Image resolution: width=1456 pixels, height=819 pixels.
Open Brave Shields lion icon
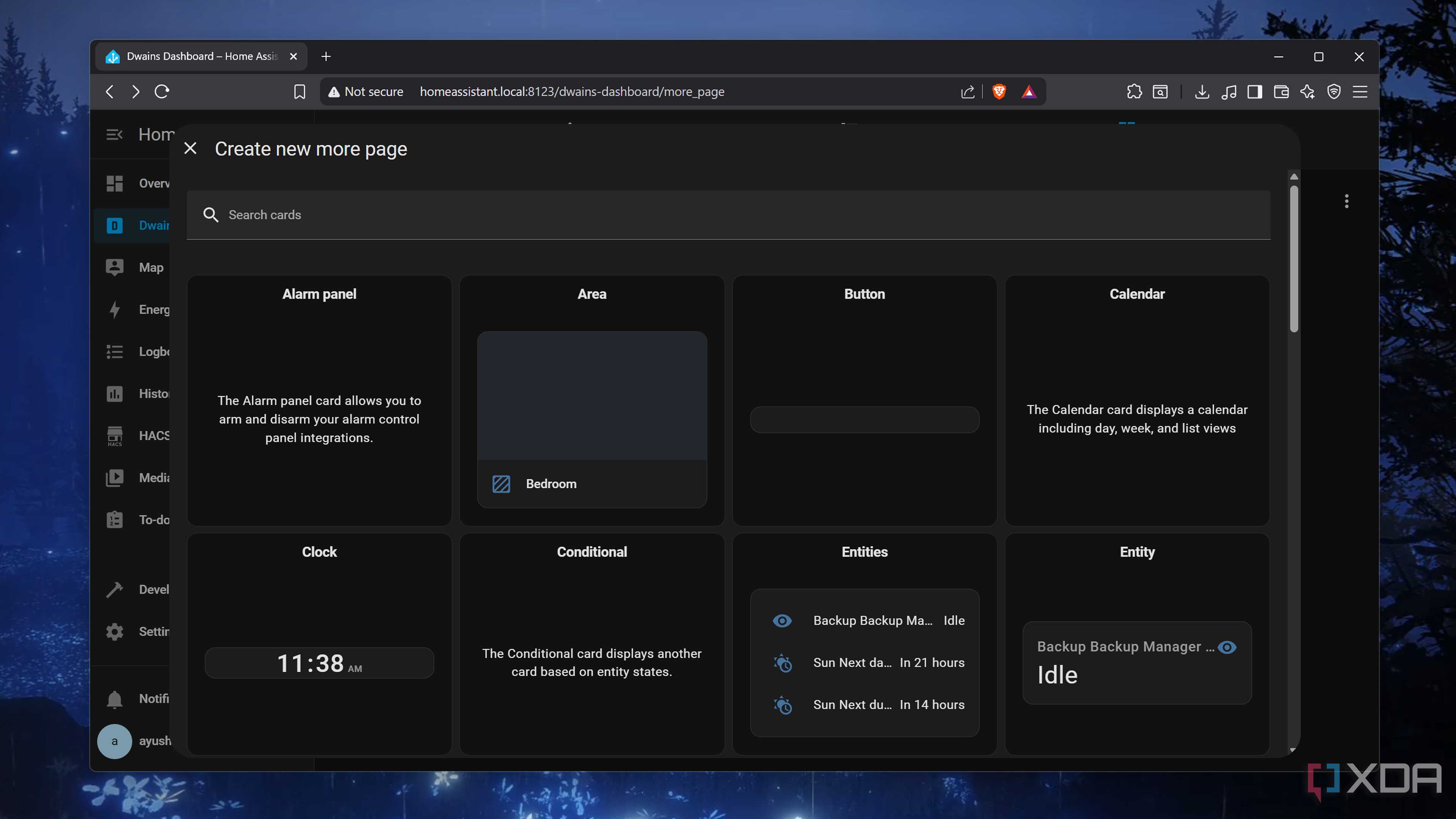[x=999, y=91]
